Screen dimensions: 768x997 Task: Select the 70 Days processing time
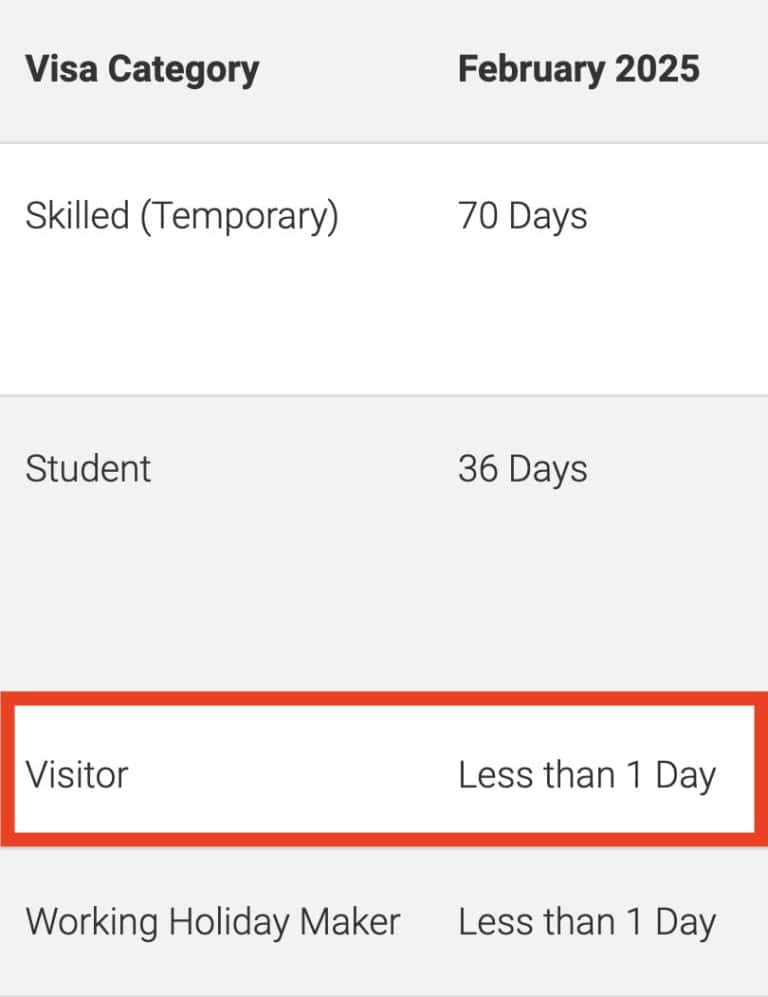tap(522, 216)
